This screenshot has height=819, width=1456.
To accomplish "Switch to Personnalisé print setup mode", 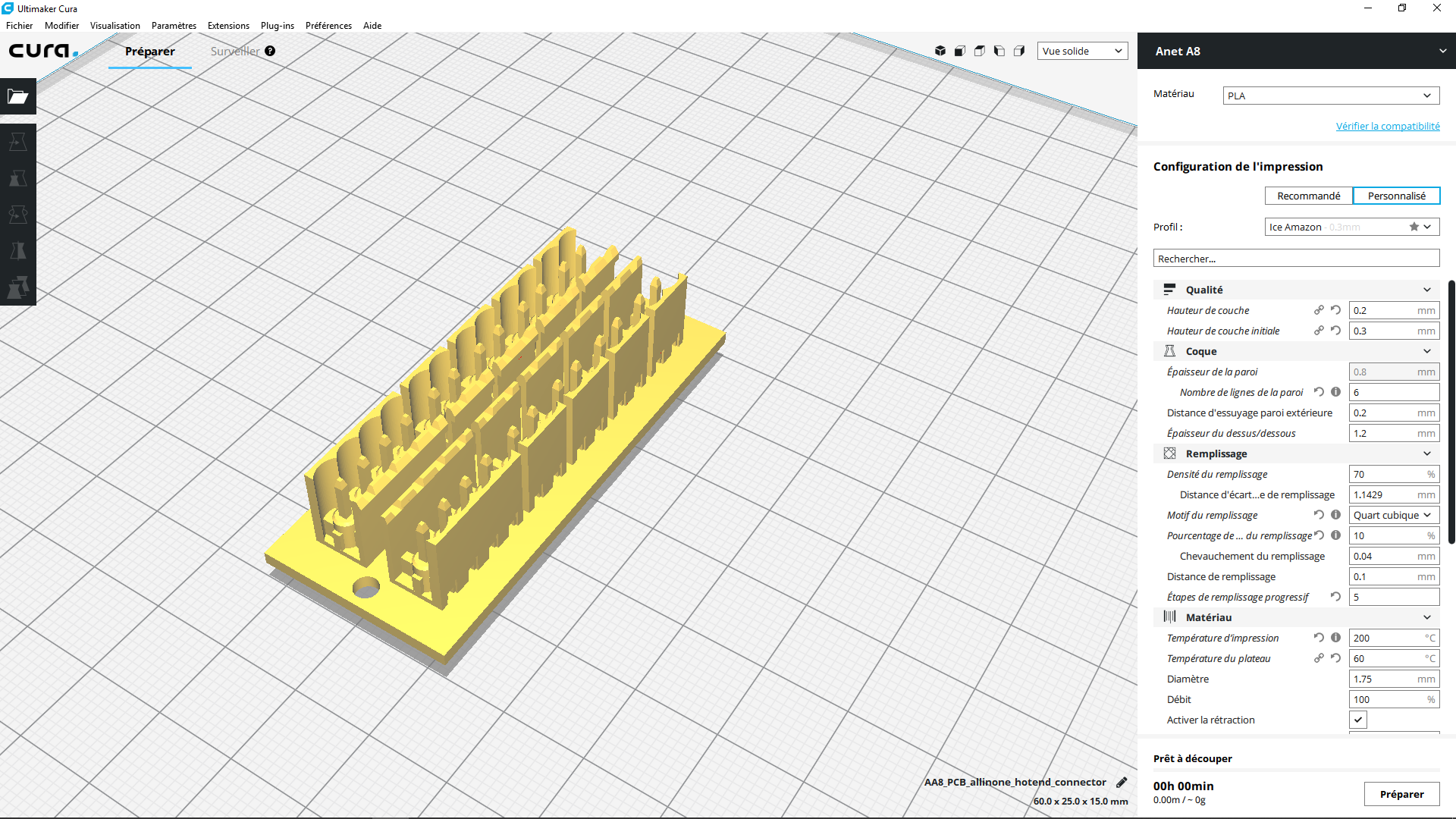I will tap(1396, 196).
